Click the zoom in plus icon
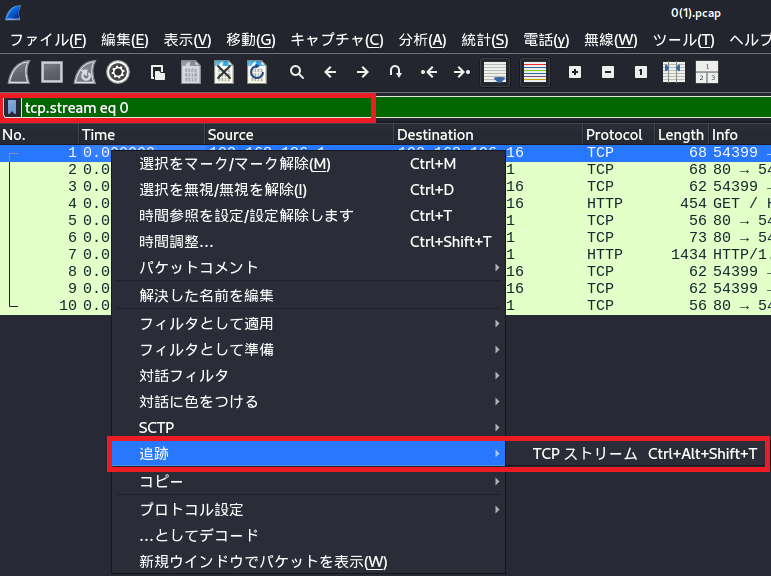 click(575, 72)
